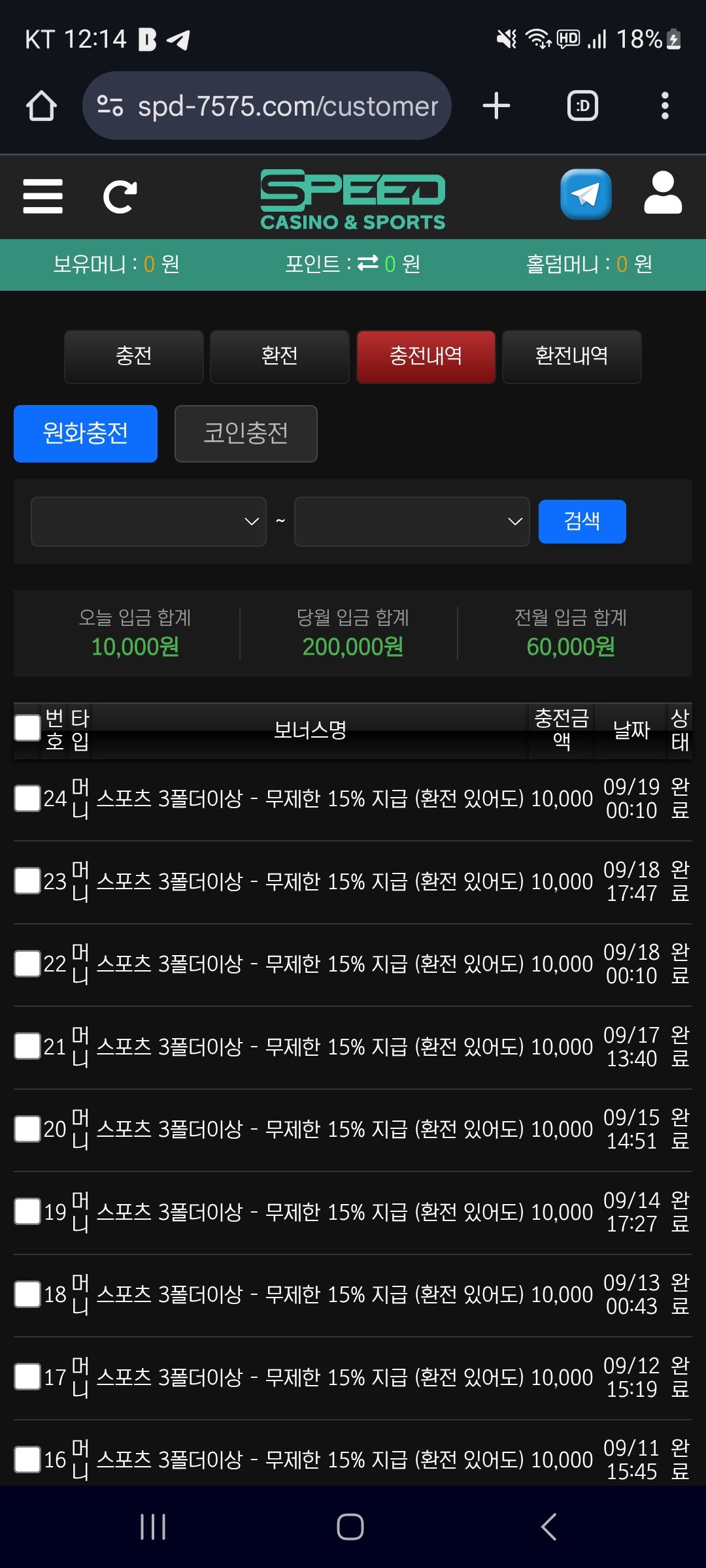Image resolution: width=706 pixels, height=1568 pixels.
Task: Switch to the 환전내역 tab
Action: tap(571, 356)
